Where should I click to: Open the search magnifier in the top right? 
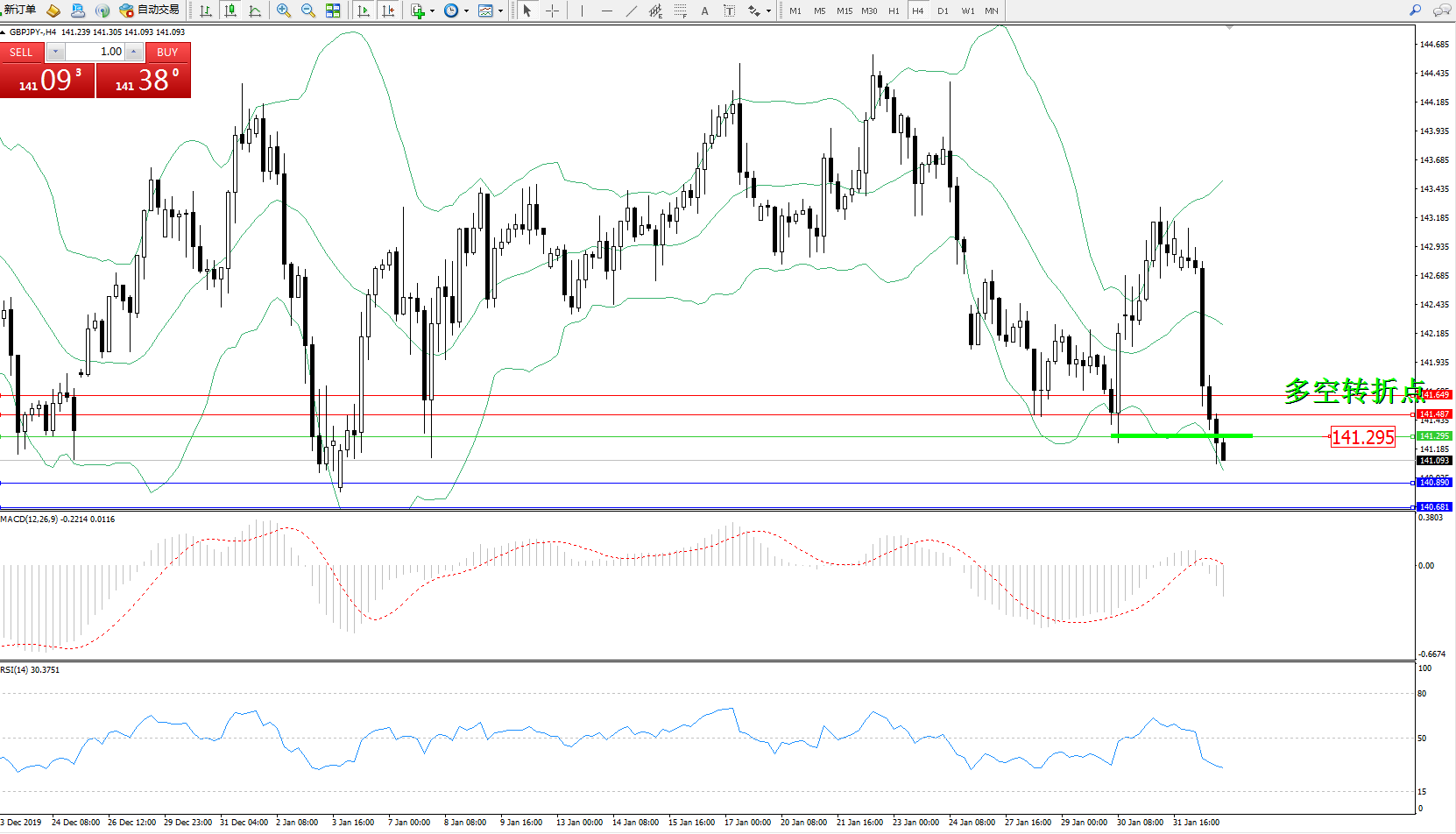tap(1415, 11)
